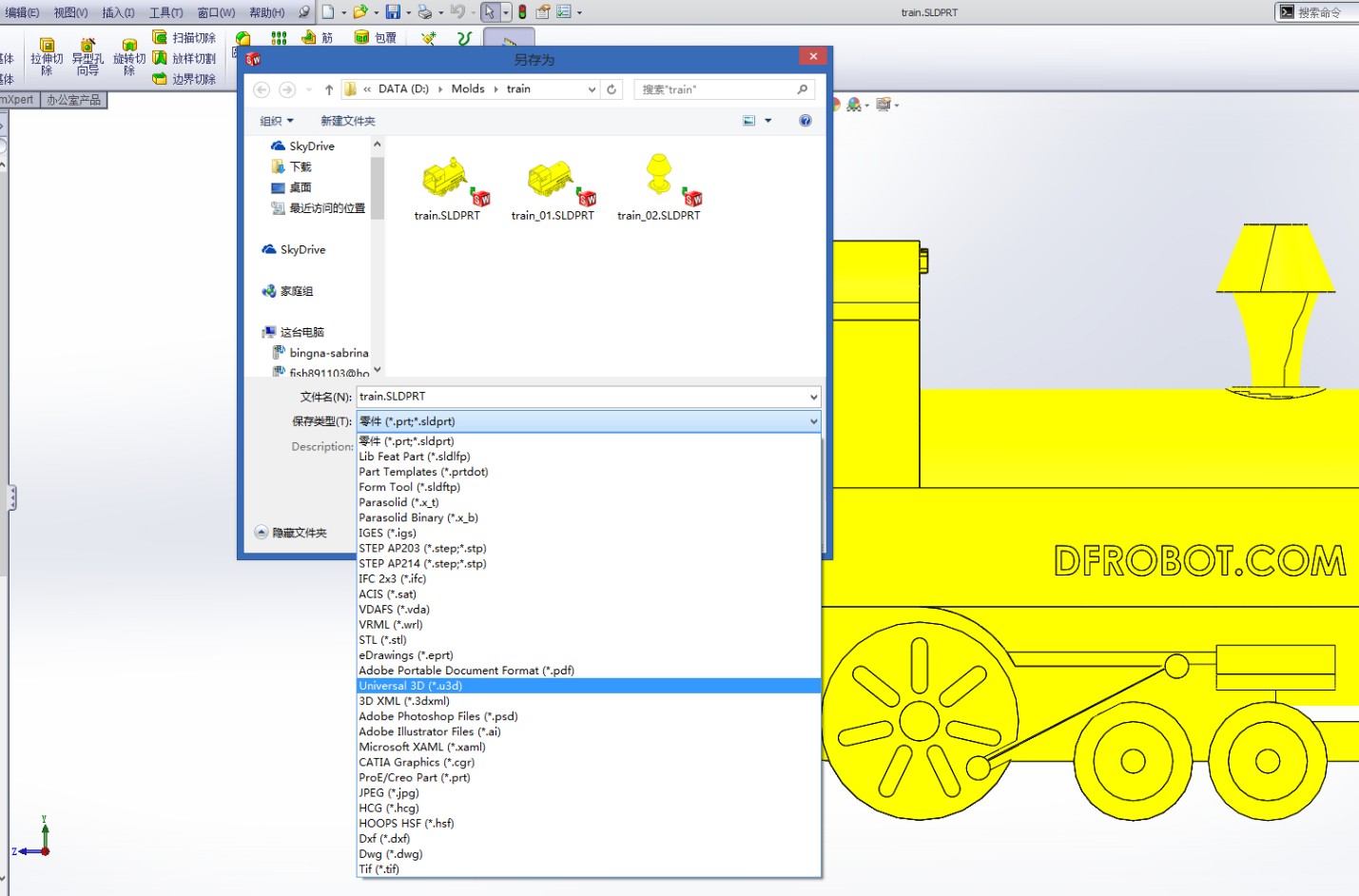Open the view options dropdown arrow in the dialog
Screen dimensions: 1359x896
pyautogui.click(x=768, y=121)
